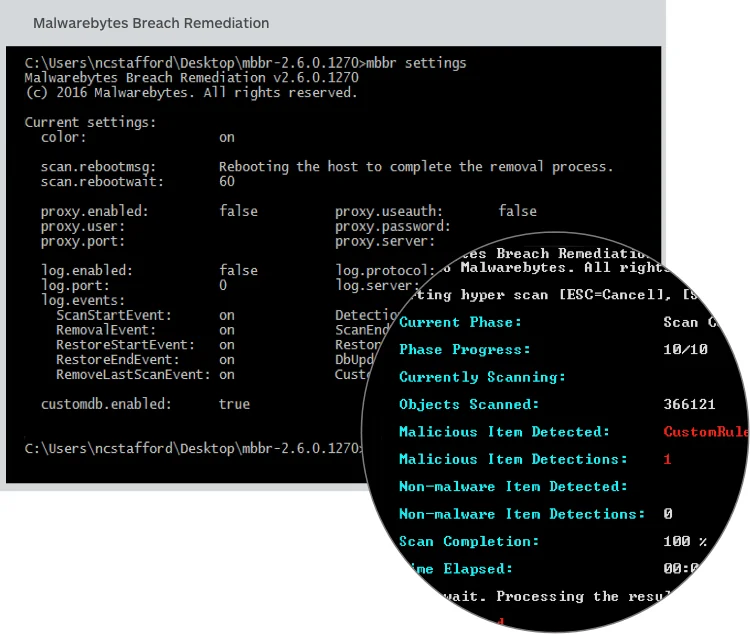Click the 'Elapsed:' time label

click(478, 569)
